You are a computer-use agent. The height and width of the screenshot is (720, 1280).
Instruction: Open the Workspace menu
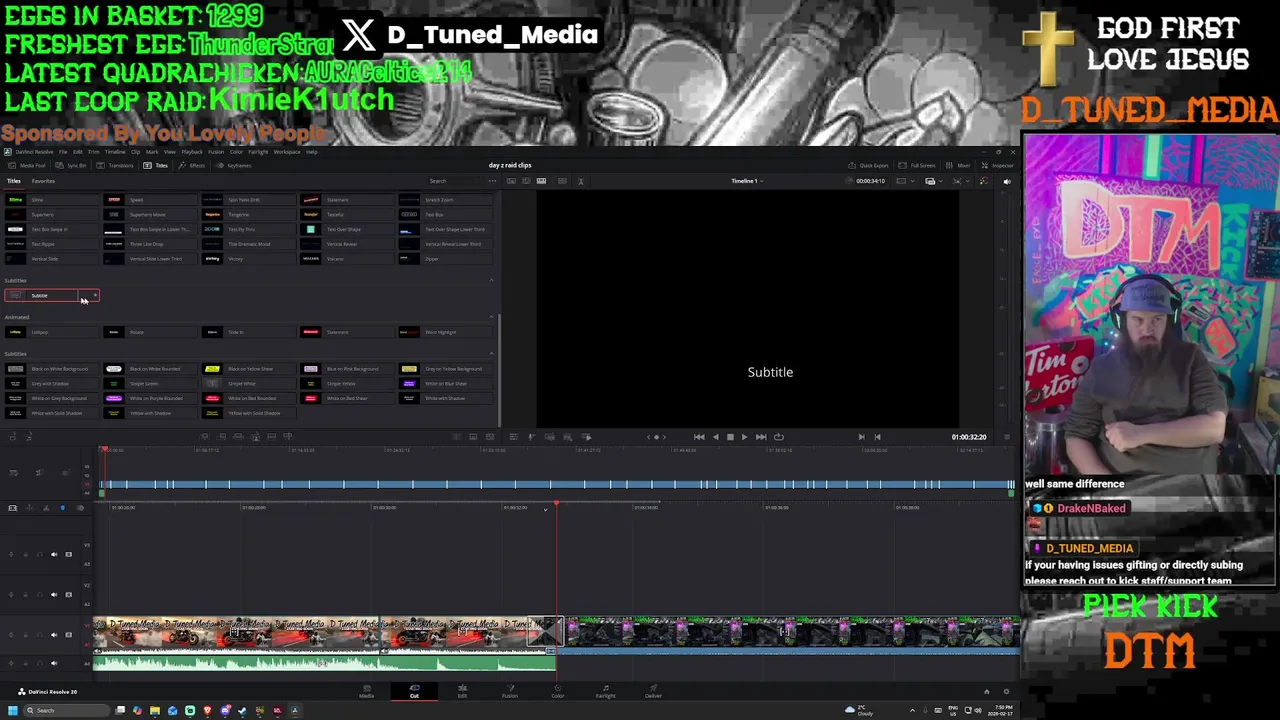[287, 152]
